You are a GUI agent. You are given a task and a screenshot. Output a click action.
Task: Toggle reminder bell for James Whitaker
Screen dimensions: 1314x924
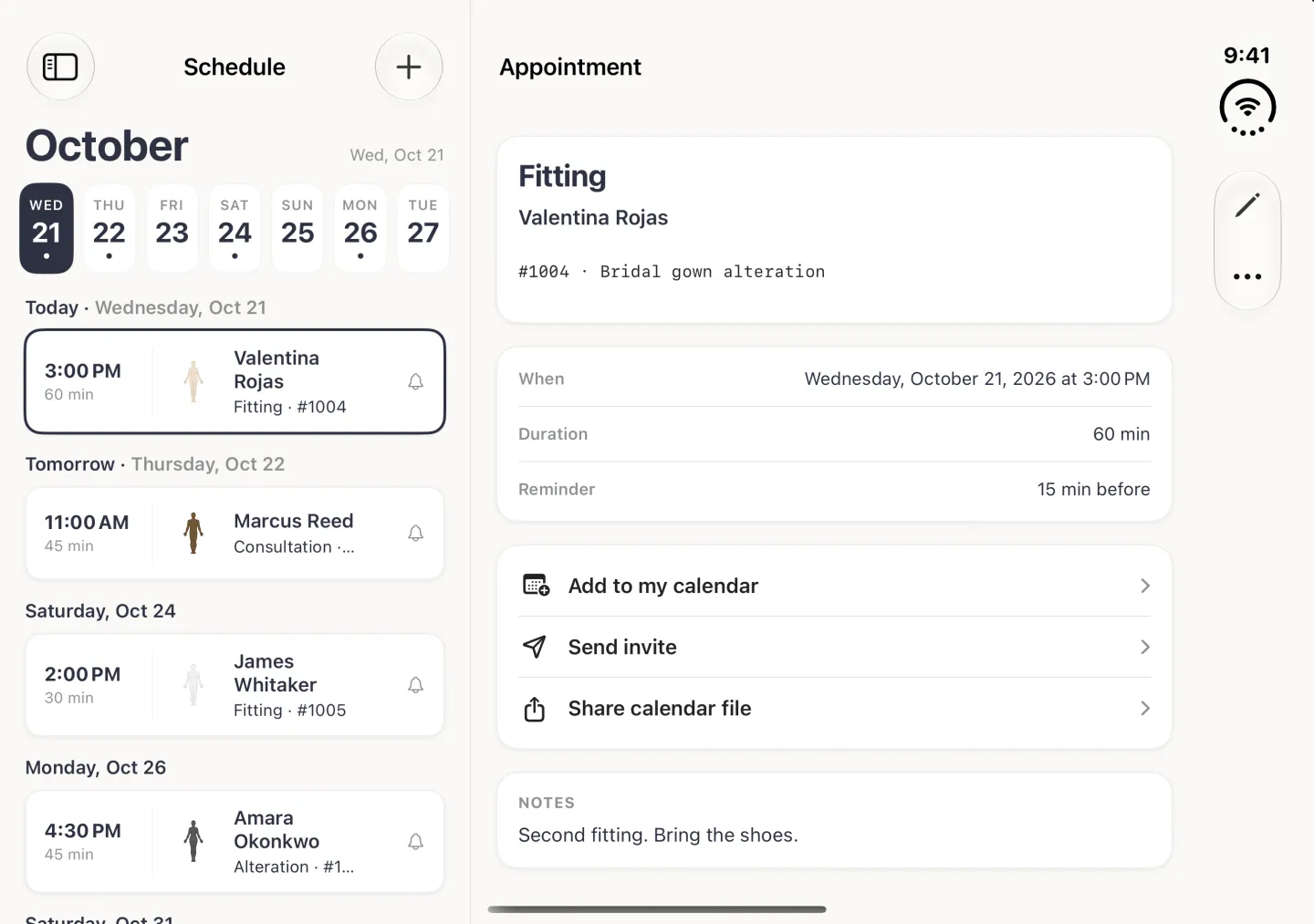(x=415, y=685)
